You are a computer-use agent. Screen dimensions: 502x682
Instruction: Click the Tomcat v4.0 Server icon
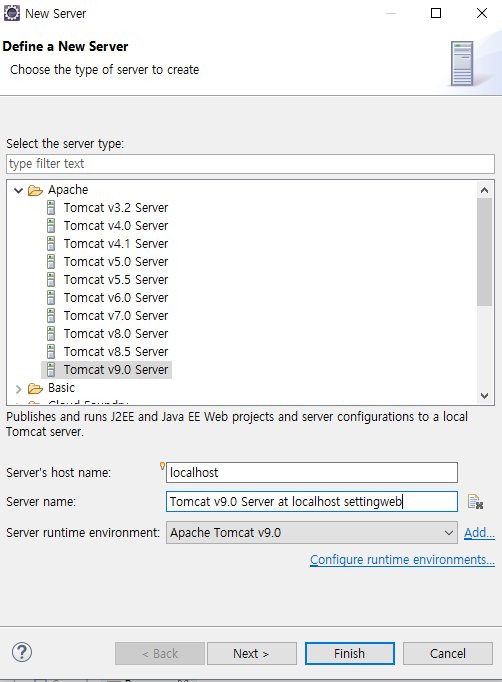51,225
